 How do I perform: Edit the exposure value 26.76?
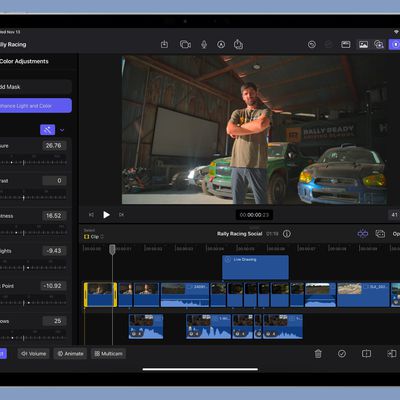[54, 145]
